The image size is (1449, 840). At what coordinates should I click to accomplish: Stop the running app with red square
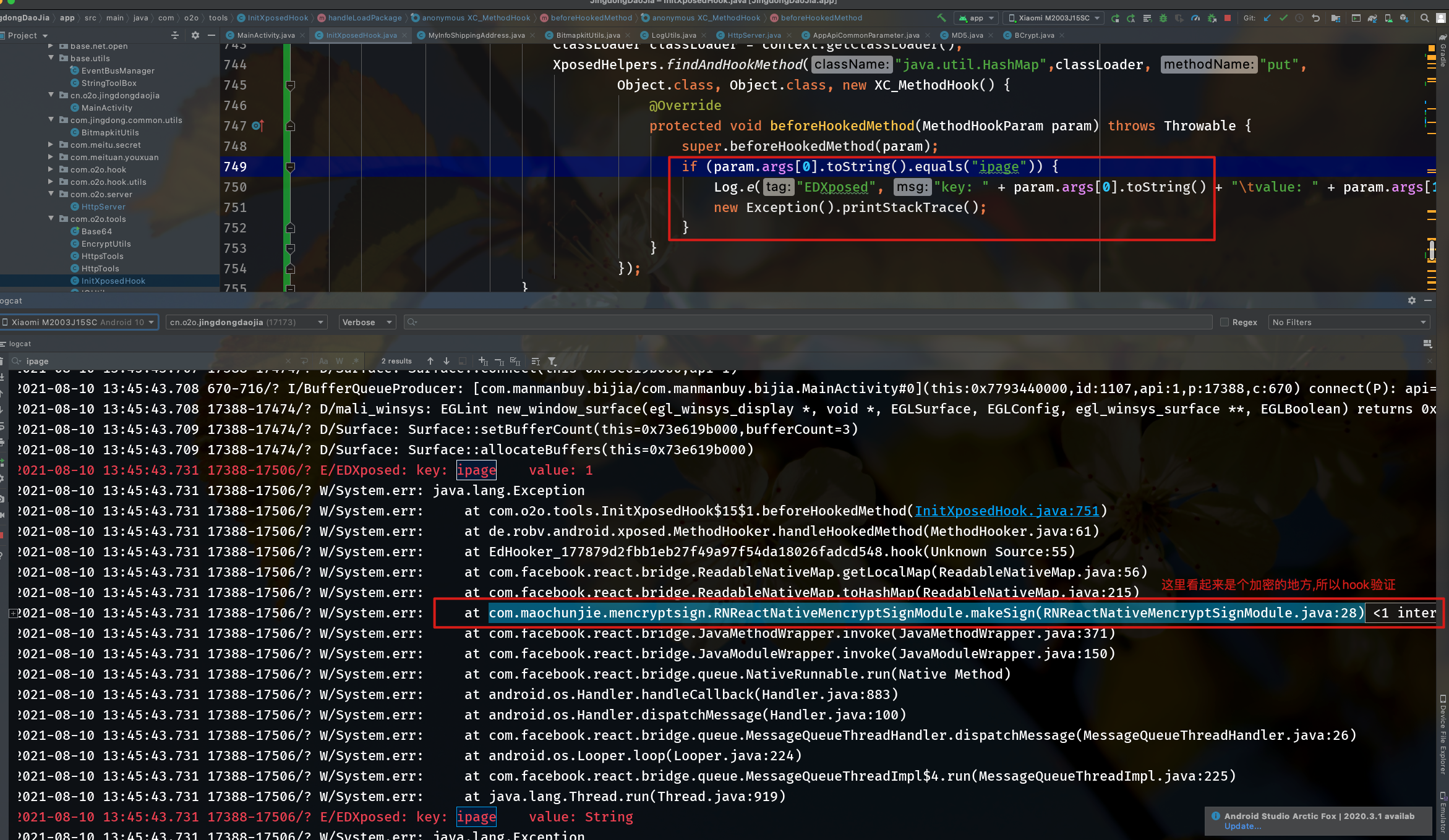(x=1228, y=18)
